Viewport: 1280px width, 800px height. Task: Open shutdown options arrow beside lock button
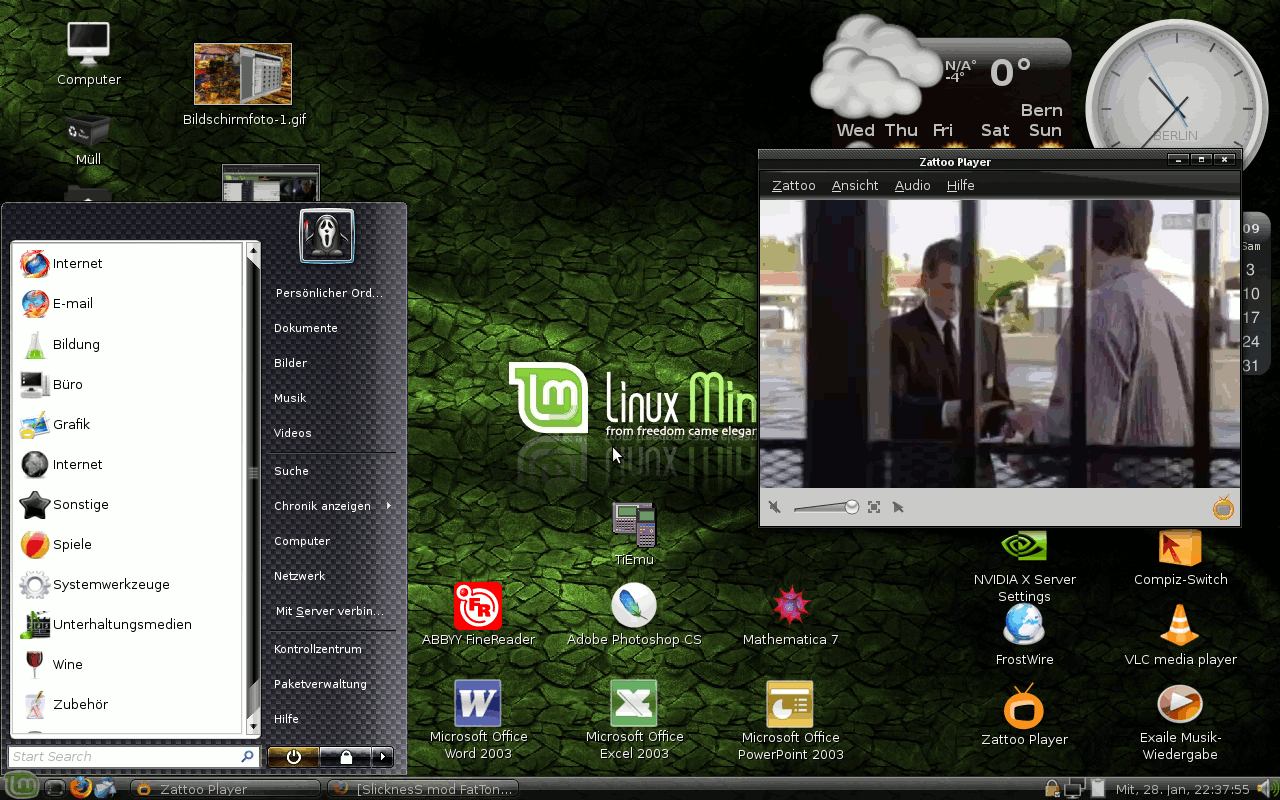coord(382,757)
